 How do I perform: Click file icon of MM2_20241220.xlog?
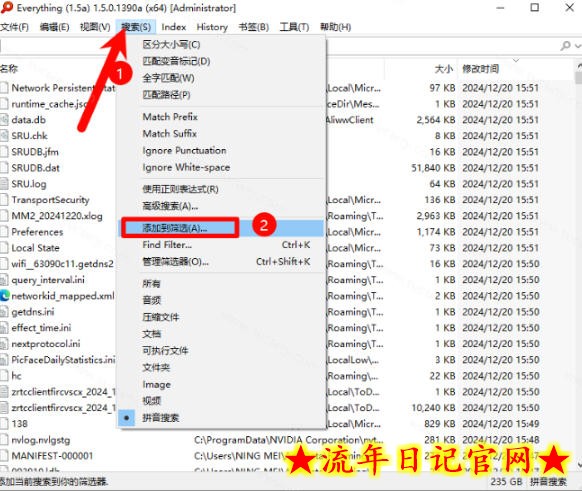click(x=4, y=216)
